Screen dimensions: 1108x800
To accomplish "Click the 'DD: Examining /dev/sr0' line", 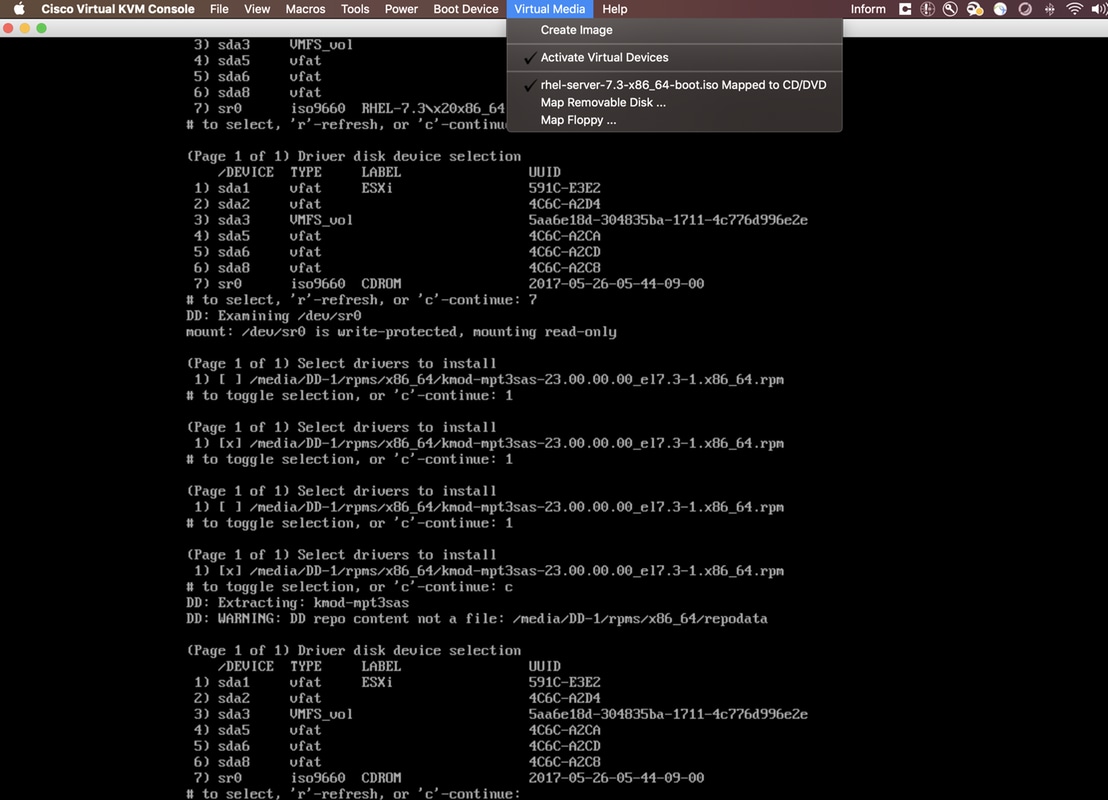I will (273, 316).
